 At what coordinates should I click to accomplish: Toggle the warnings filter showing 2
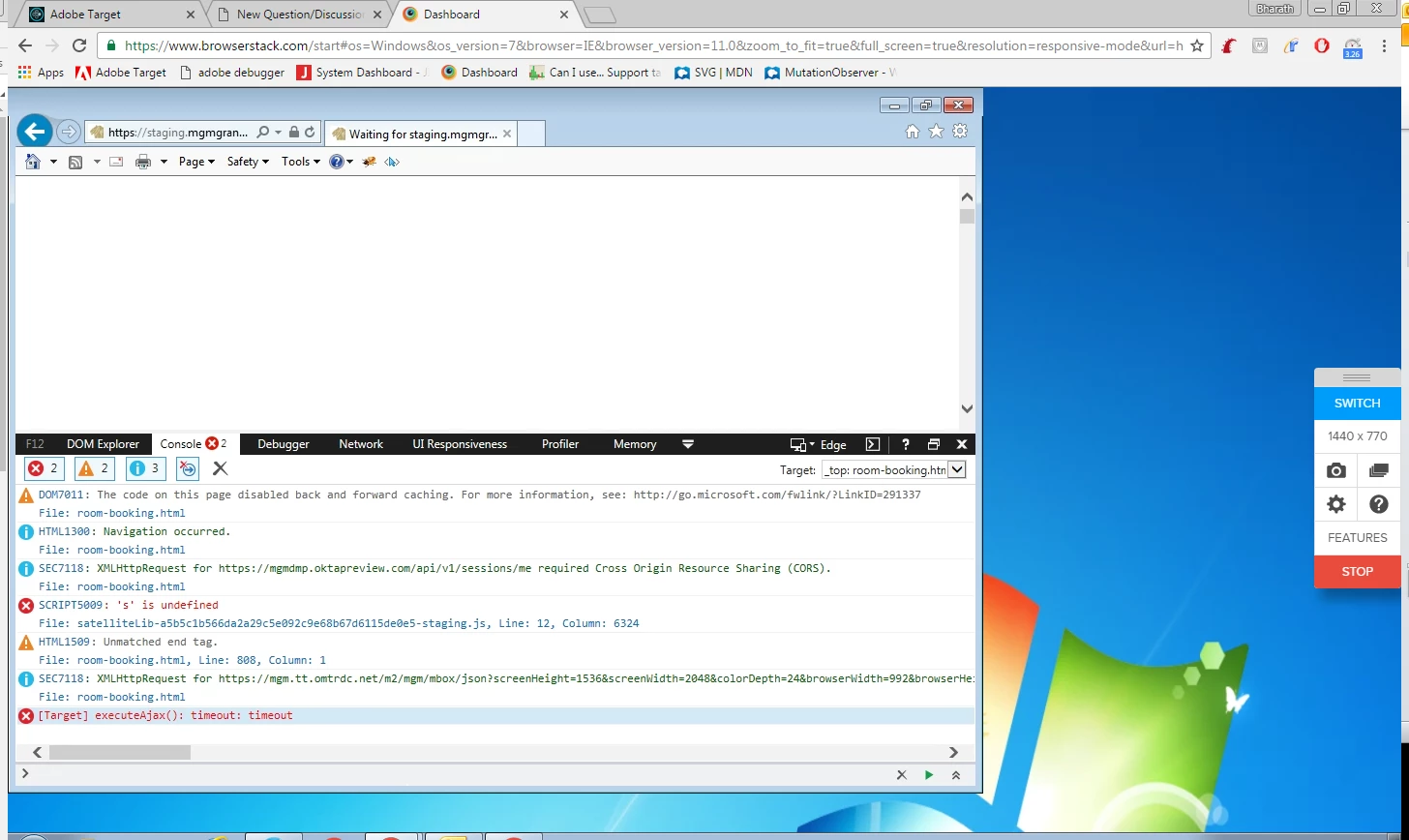click(x=94, y=468)
